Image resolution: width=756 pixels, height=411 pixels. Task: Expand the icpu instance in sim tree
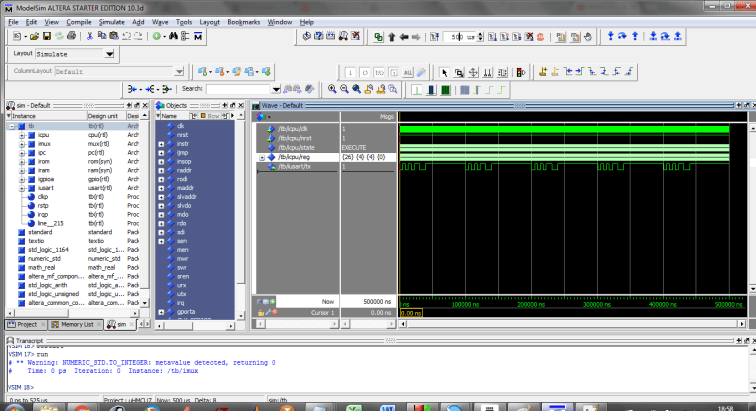pyautogui.click(x=22, y=134)
